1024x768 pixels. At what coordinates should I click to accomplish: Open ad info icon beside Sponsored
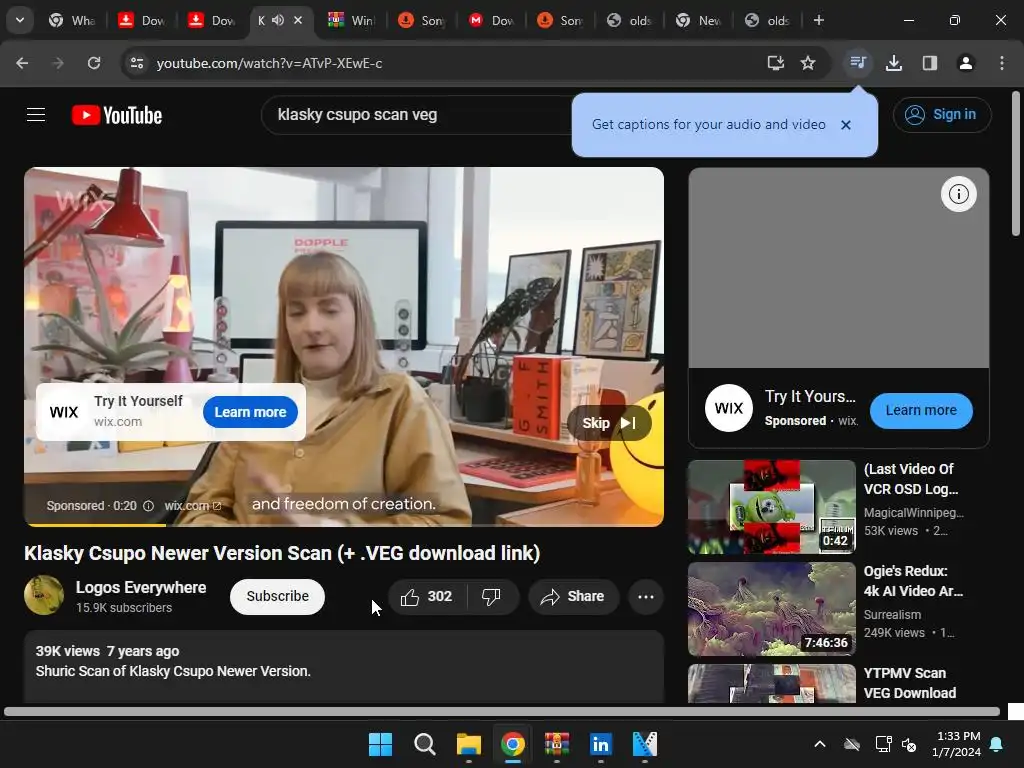(x=148, y=506)
